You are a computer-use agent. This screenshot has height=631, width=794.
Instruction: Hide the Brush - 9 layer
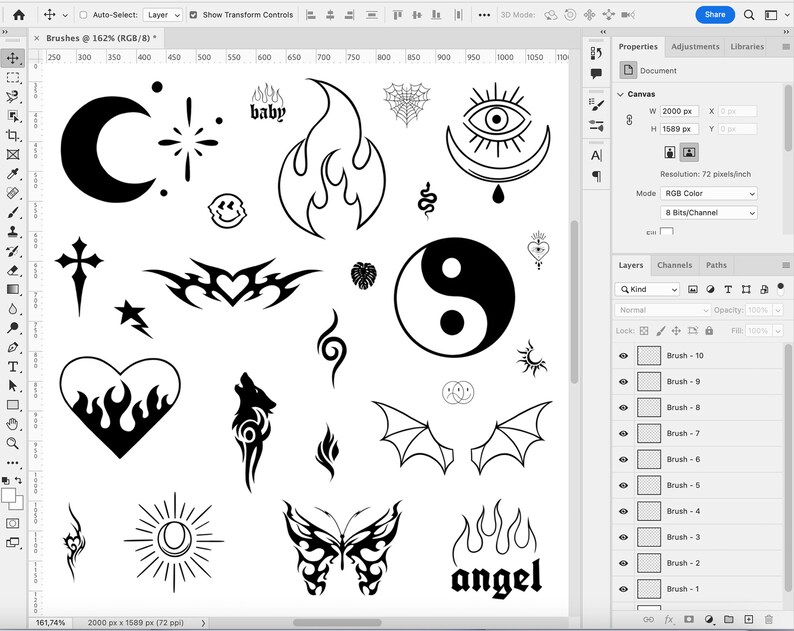tap(623, 381)
